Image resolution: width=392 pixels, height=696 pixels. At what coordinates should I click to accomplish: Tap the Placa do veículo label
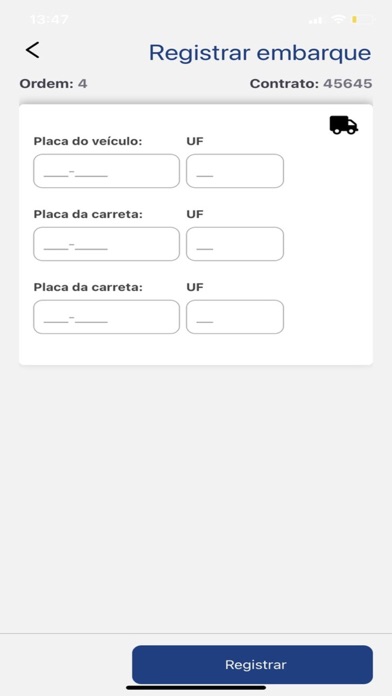[x=88, y=141]
